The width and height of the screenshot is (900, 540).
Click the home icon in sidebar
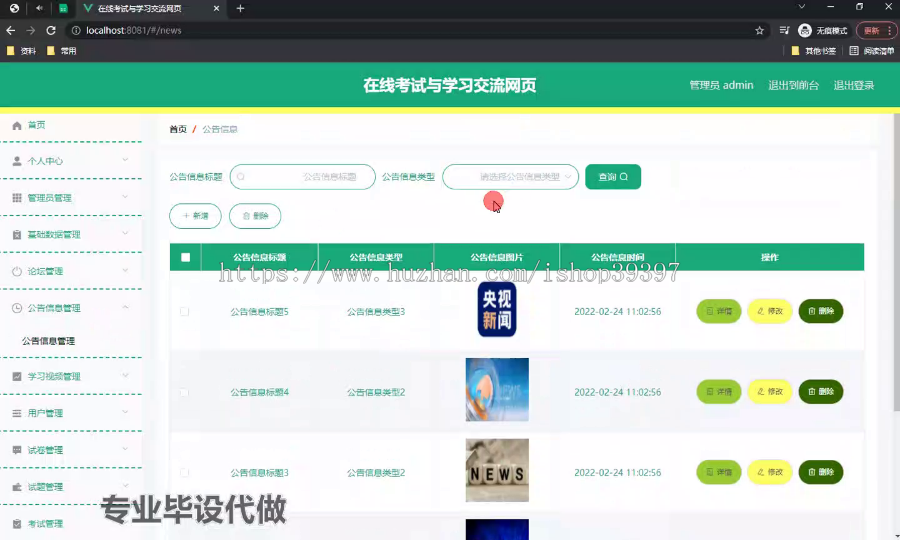[x=17, y=125]
